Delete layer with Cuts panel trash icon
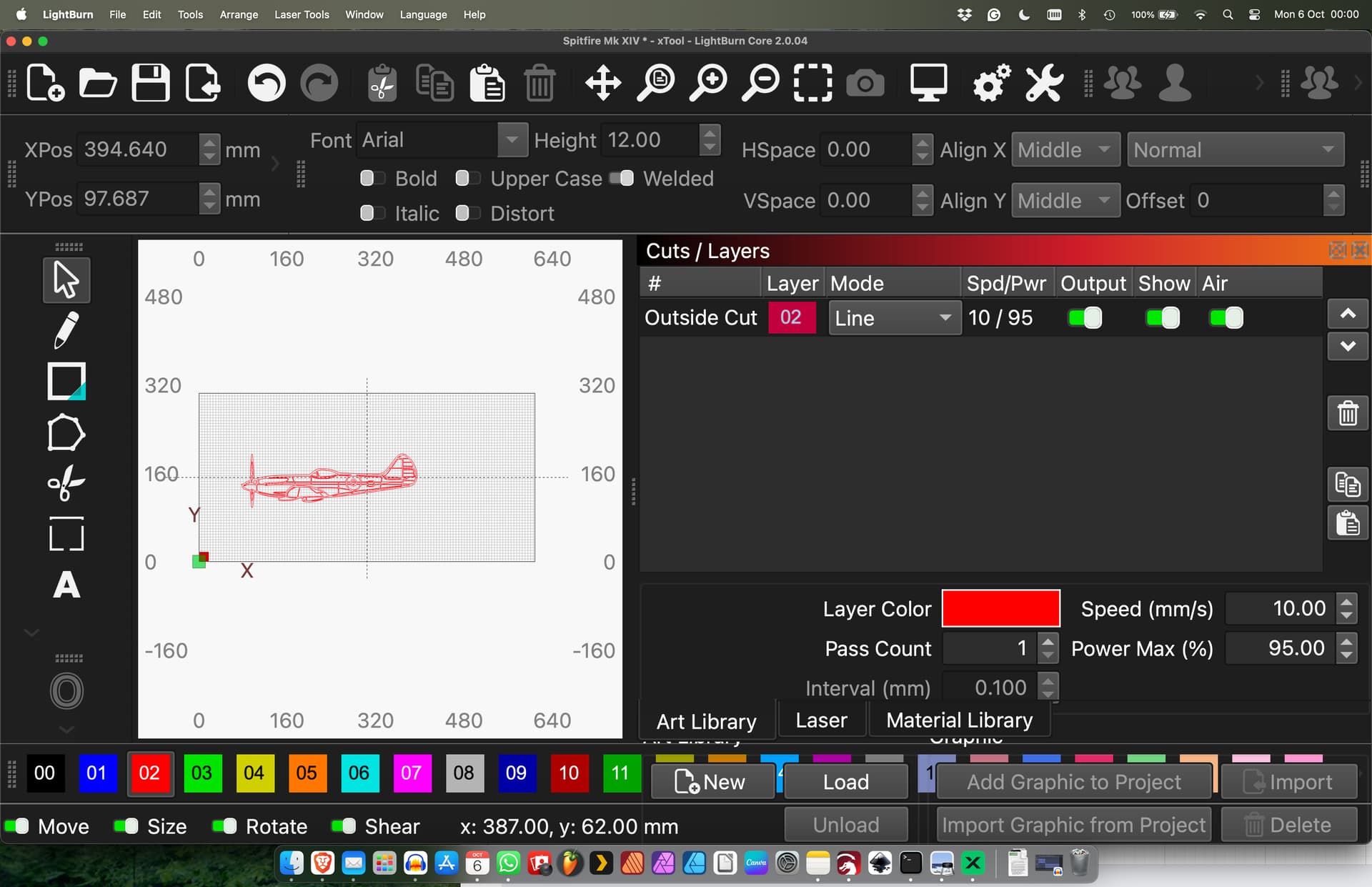1372x887 pixels. tap(1347, 413)
